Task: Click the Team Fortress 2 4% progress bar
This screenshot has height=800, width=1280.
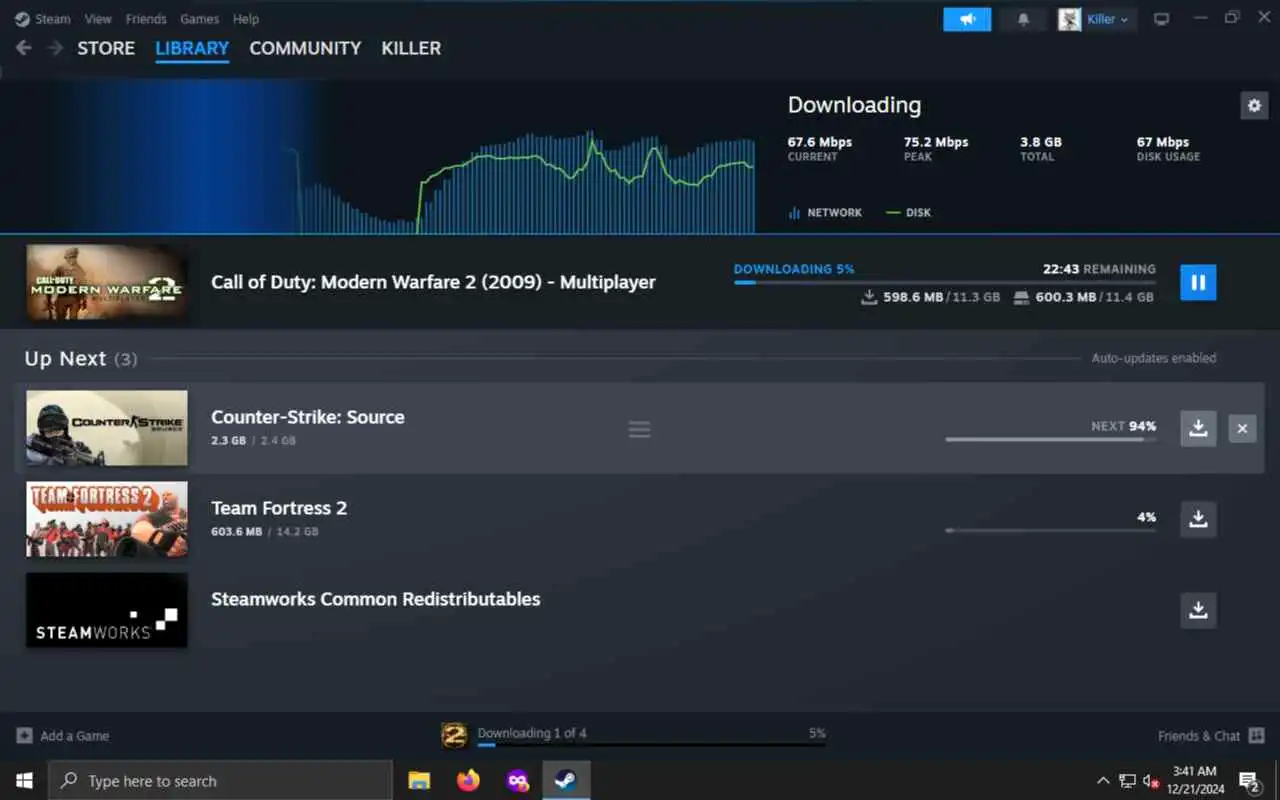Action: coord(1050,530)
